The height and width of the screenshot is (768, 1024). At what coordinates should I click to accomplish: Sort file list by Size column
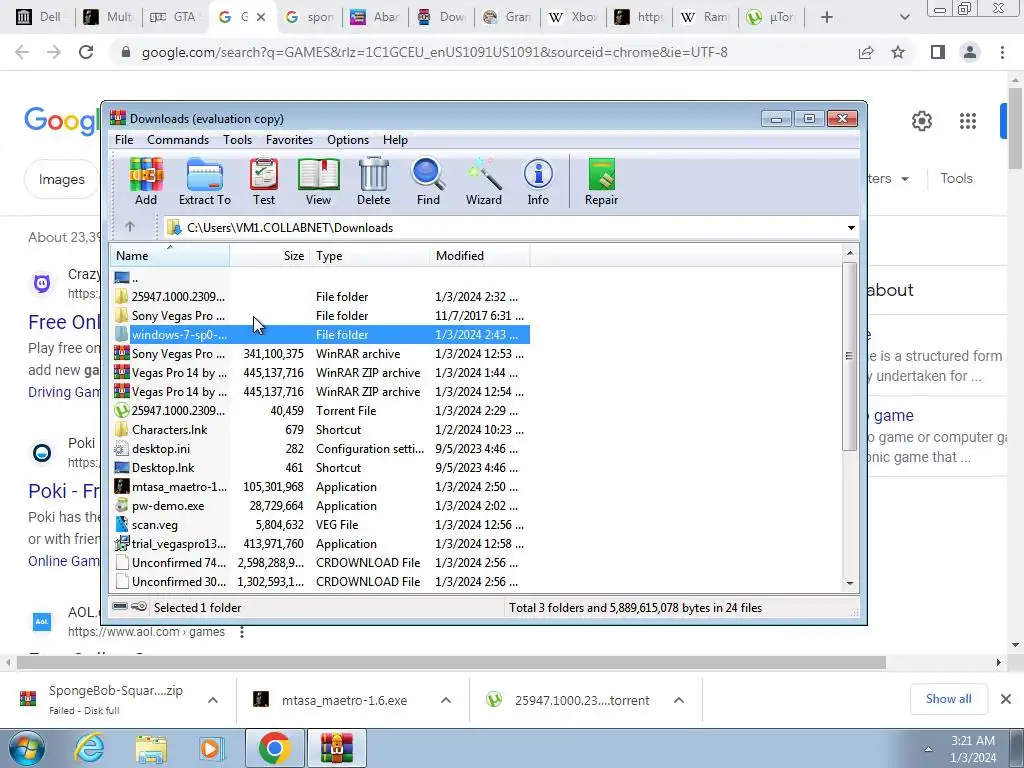(270, 255)
